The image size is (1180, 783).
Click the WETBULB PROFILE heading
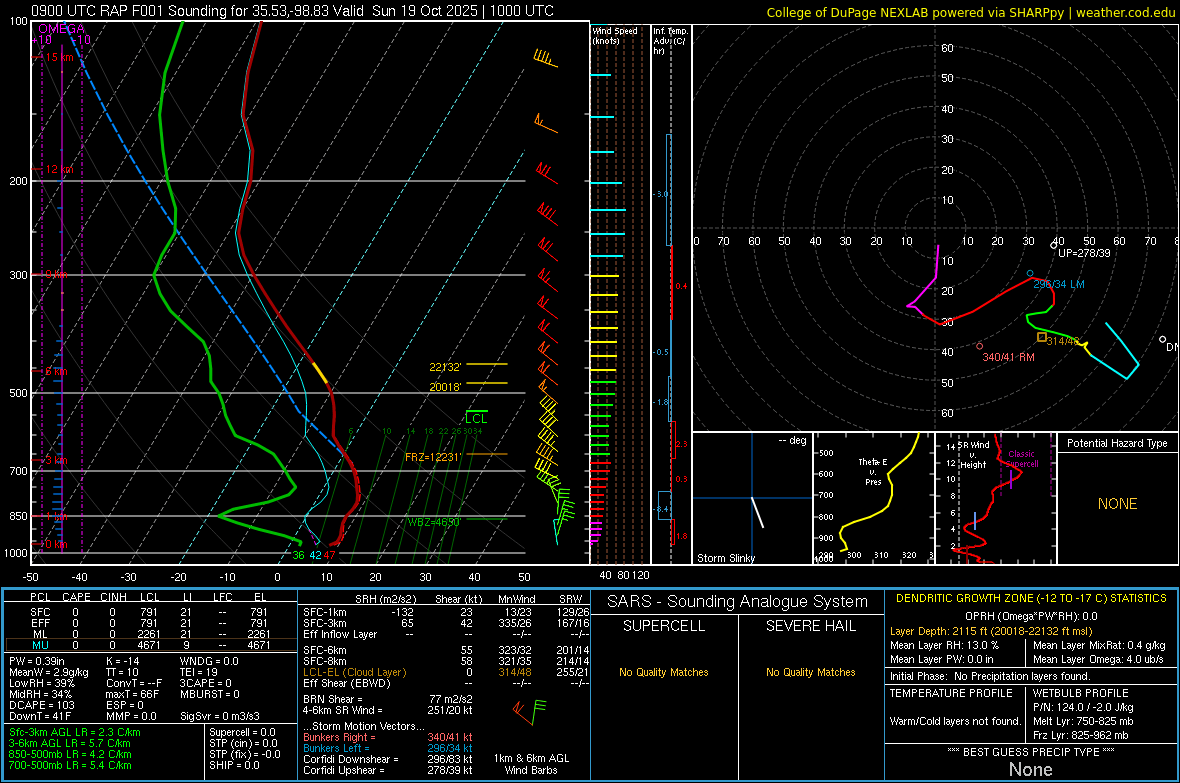pyautogui.click(x=1080, y=693)
